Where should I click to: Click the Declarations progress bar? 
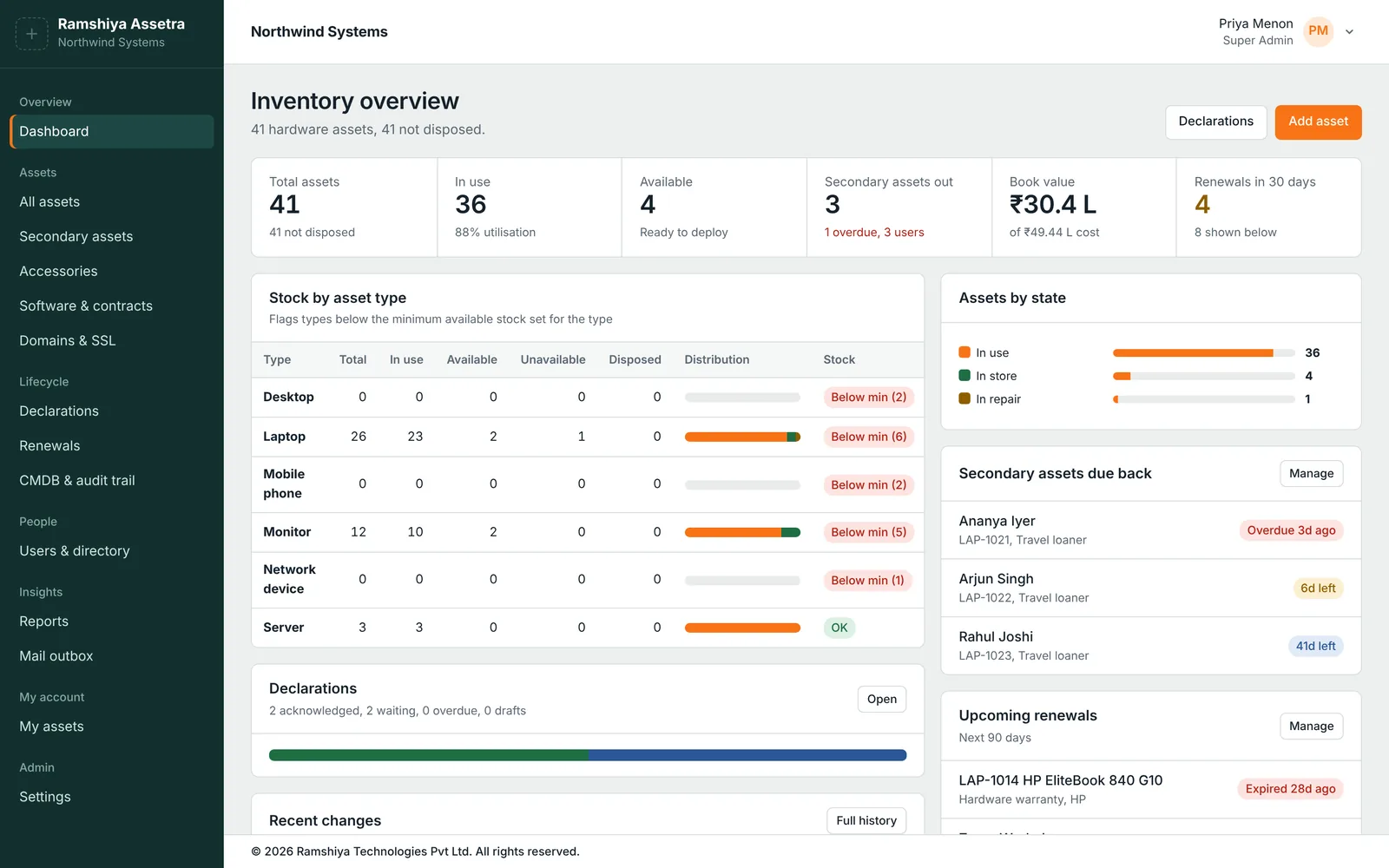pyautogui.click(x=588, y=755)
